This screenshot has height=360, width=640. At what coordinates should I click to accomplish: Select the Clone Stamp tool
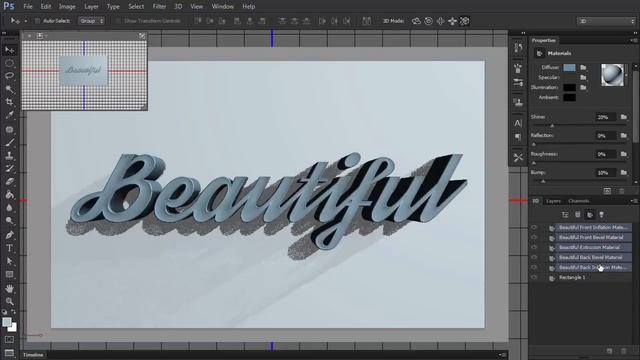(9, 156)
